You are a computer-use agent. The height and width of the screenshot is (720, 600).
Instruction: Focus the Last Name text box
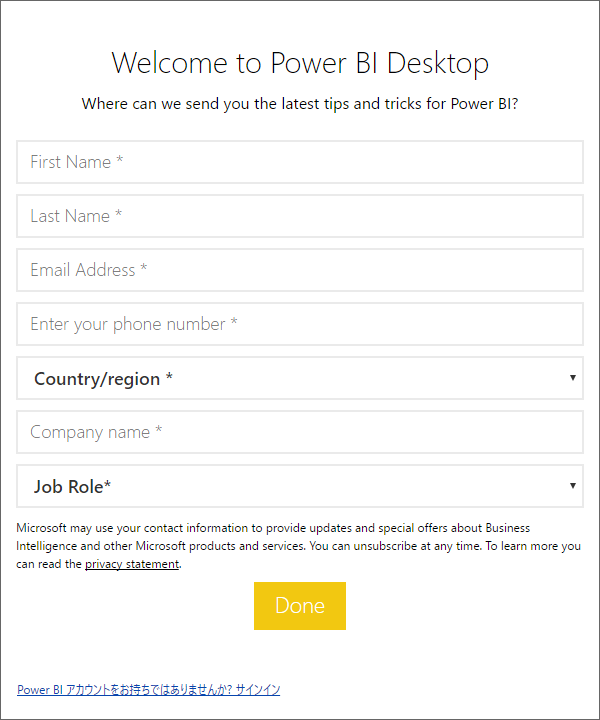(x=300, y=216)
